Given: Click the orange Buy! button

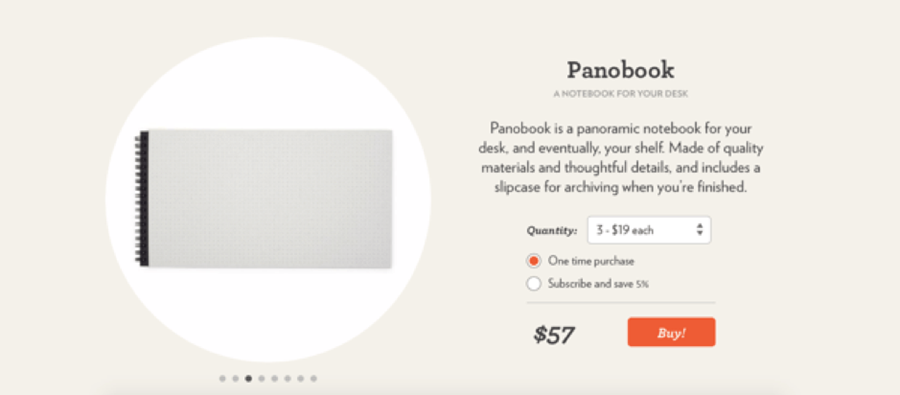Looking at the screenshot, I should (671, 332).
